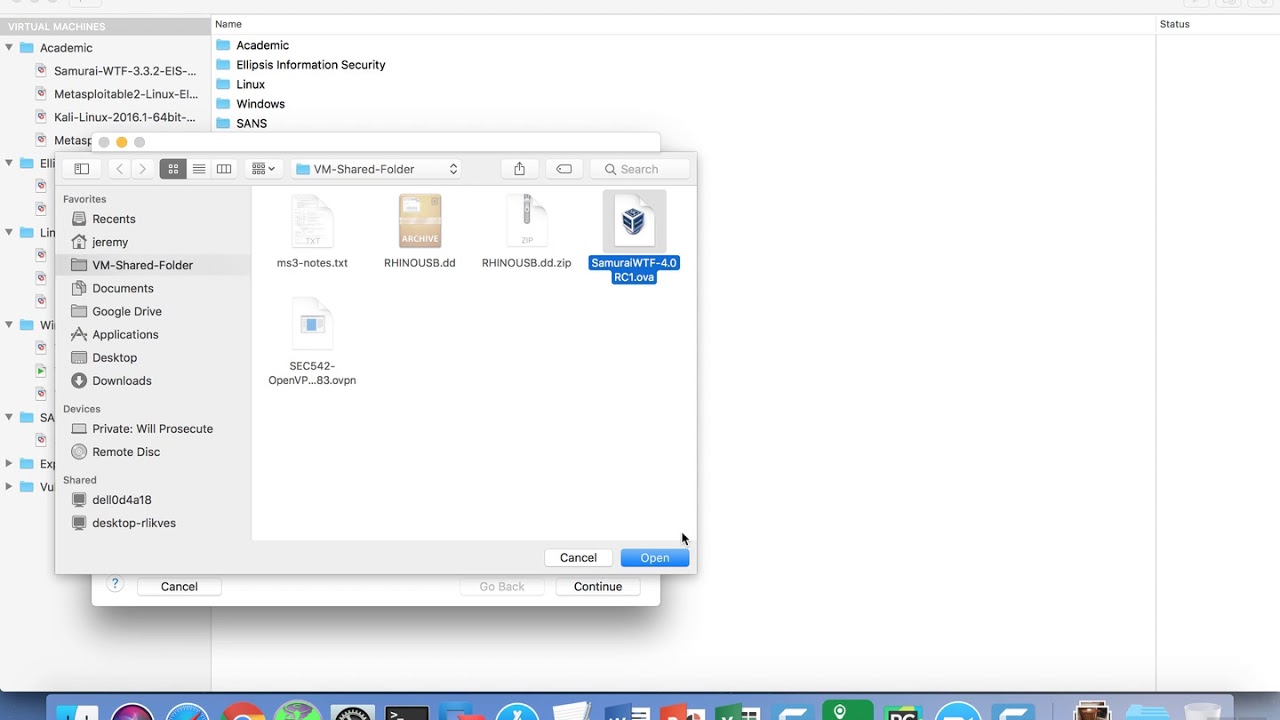1280x720 pixels.
Task: Select the RHINOUSB.dd.zip file
Action: click(527, 233)
